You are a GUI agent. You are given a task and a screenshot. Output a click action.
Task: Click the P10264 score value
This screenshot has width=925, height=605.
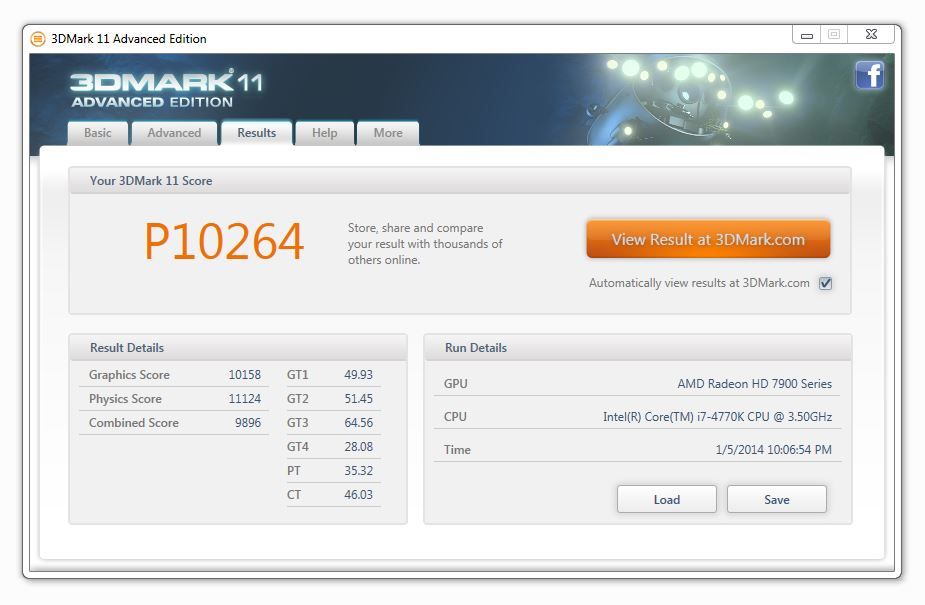pos(224,241)
